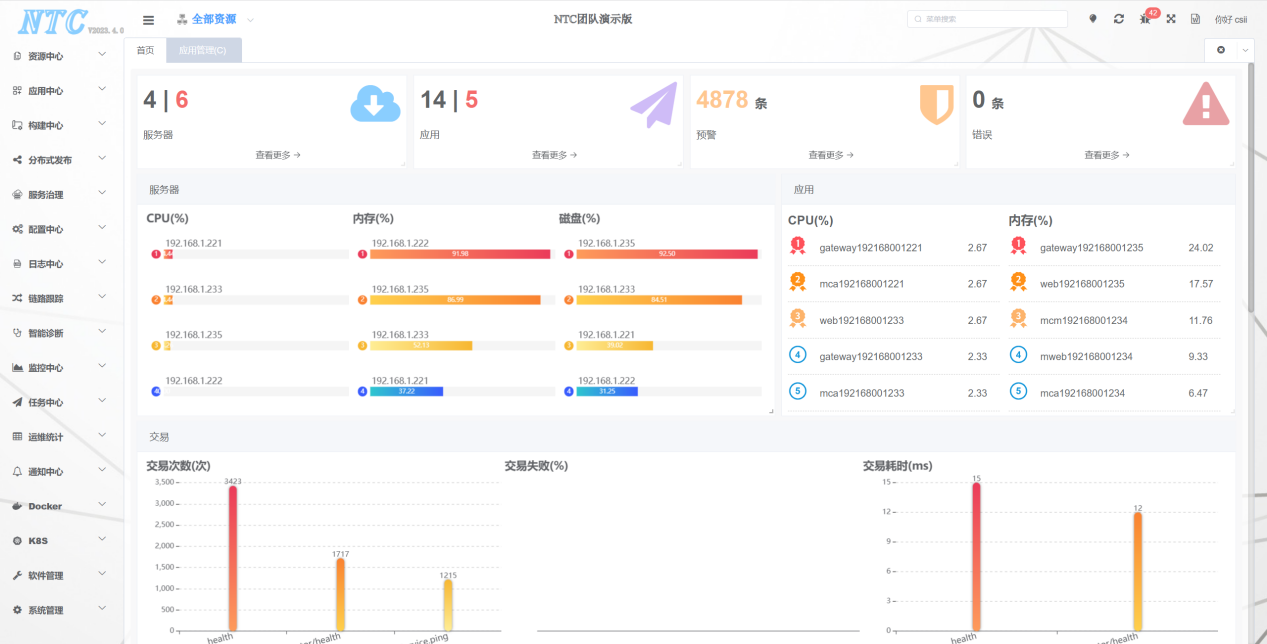Open the 全部资源 dropdown

[x=215, y=20]
